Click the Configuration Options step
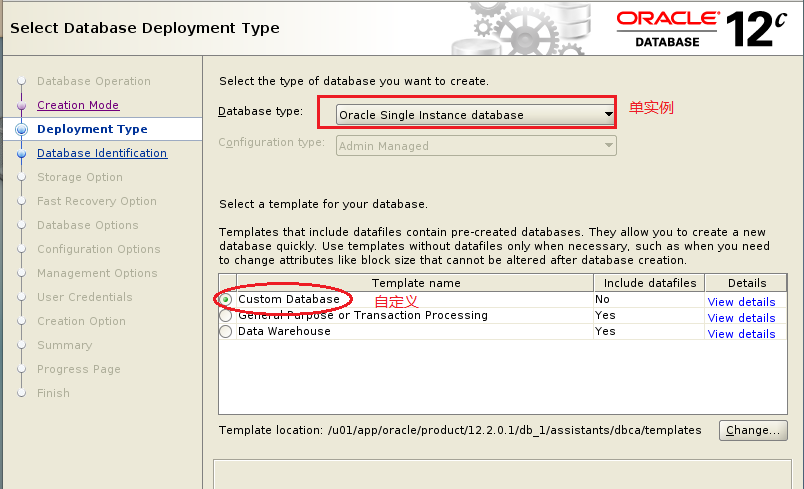 (99, 249)
